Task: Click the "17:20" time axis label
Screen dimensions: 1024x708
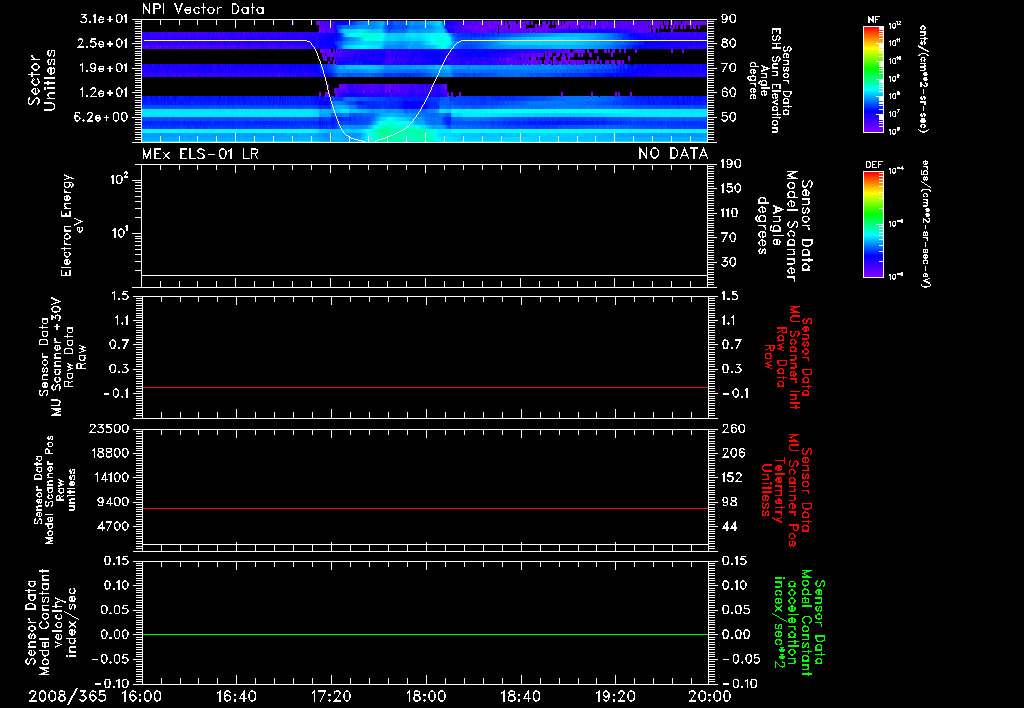Action: (x=331, y=696)
